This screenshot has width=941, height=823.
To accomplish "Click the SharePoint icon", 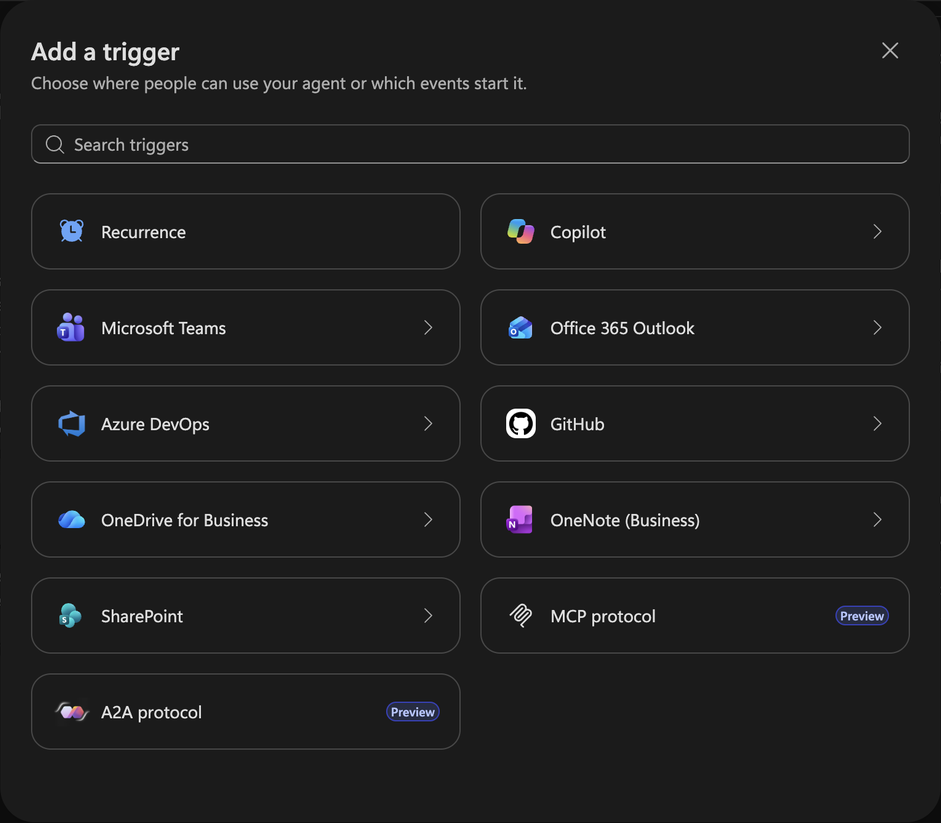I will coord(70,616).
